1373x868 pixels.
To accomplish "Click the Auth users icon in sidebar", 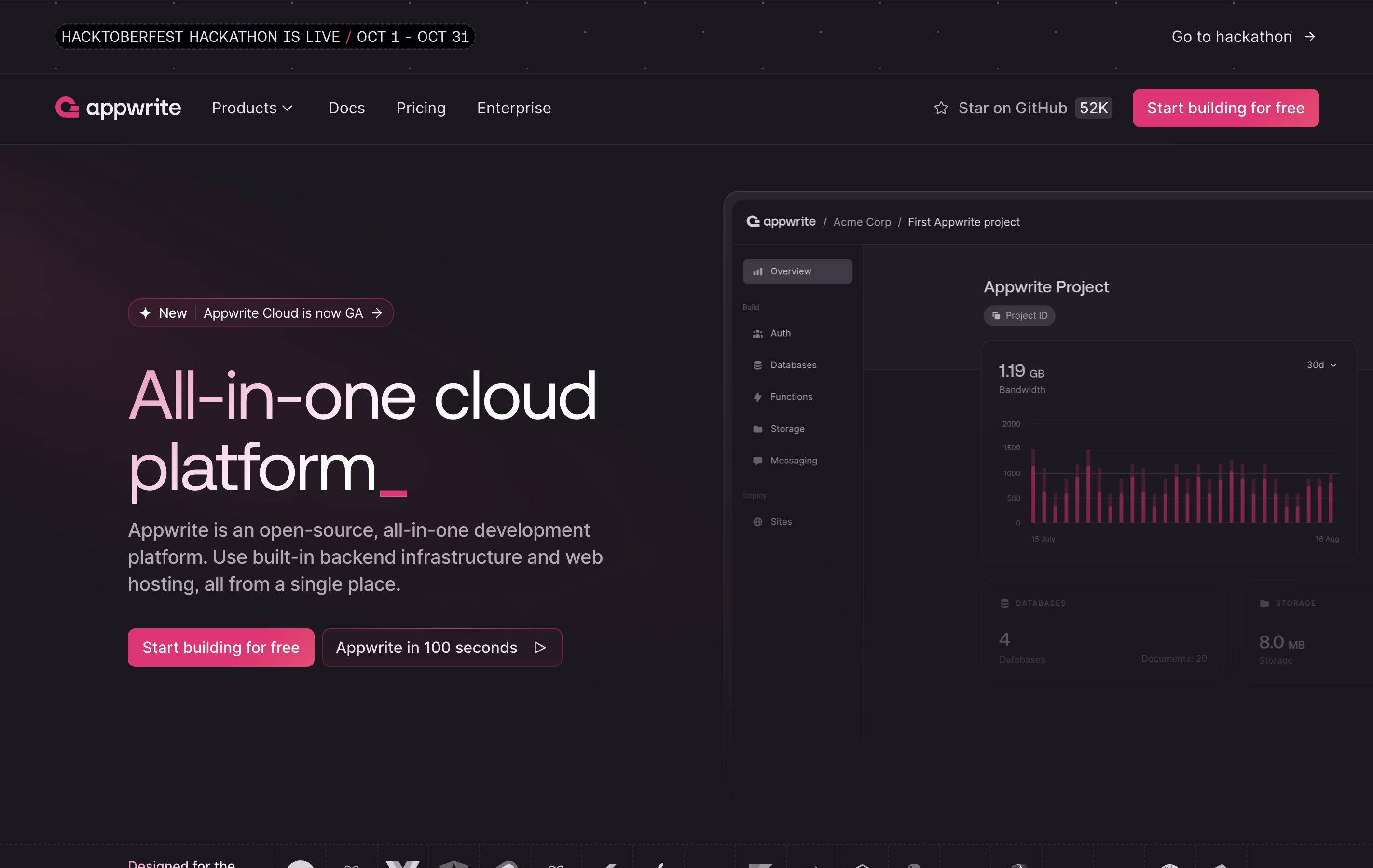I will point(758,333).
